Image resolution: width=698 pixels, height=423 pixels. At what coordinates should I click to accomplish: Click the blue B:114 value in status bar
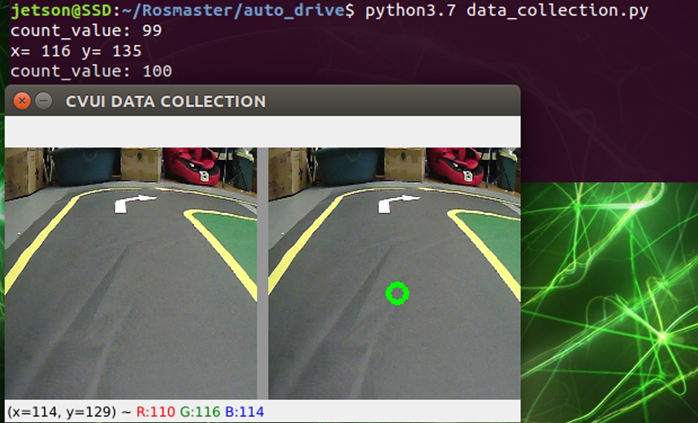tap(244, 411)
